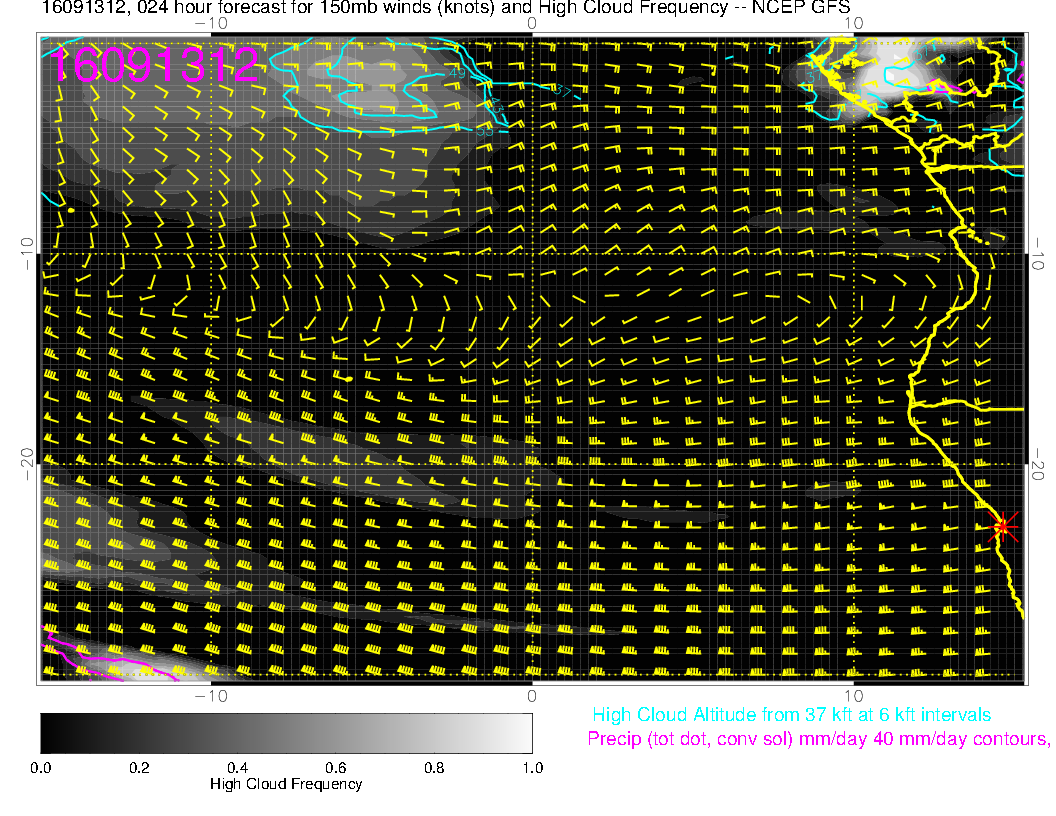Image resolution: width=1056 pixels, height=816 pixels.
Task: Click the top axis longitude label -10
Action: click(211, 23)
